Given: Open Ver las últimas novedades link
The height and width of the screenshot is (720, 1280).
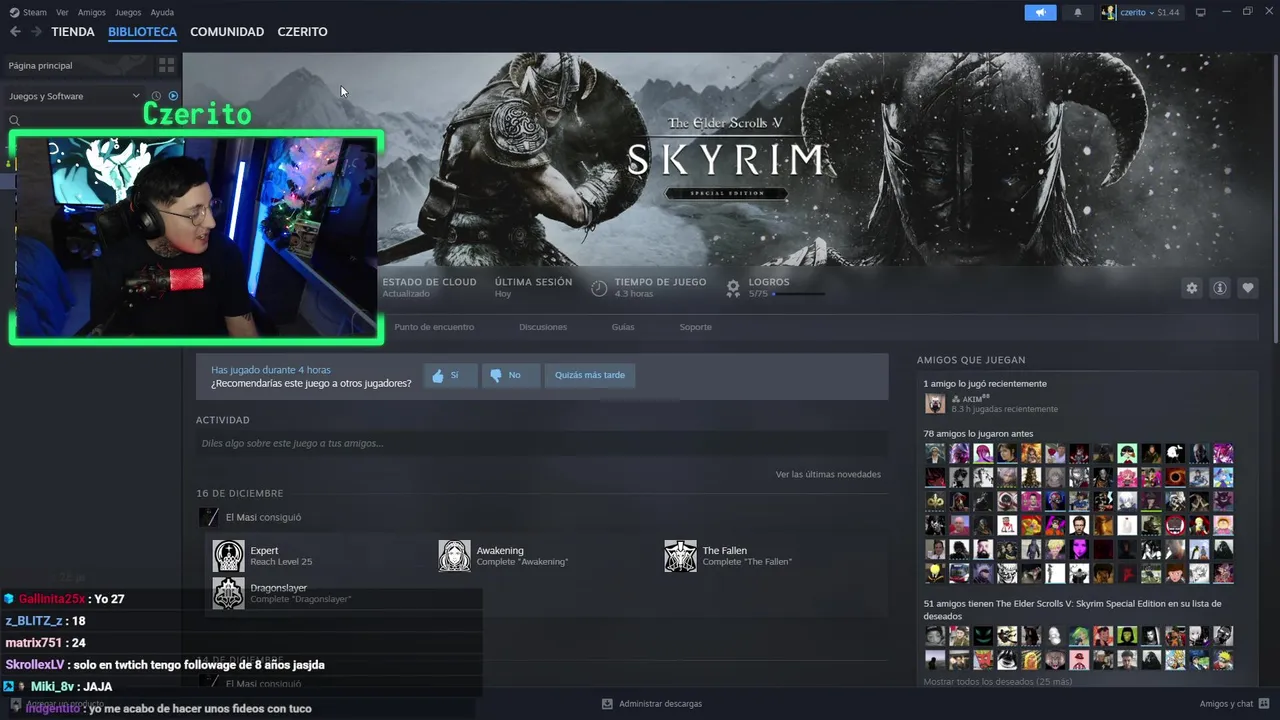Looking at the screenshot, I should click(828, 474).
